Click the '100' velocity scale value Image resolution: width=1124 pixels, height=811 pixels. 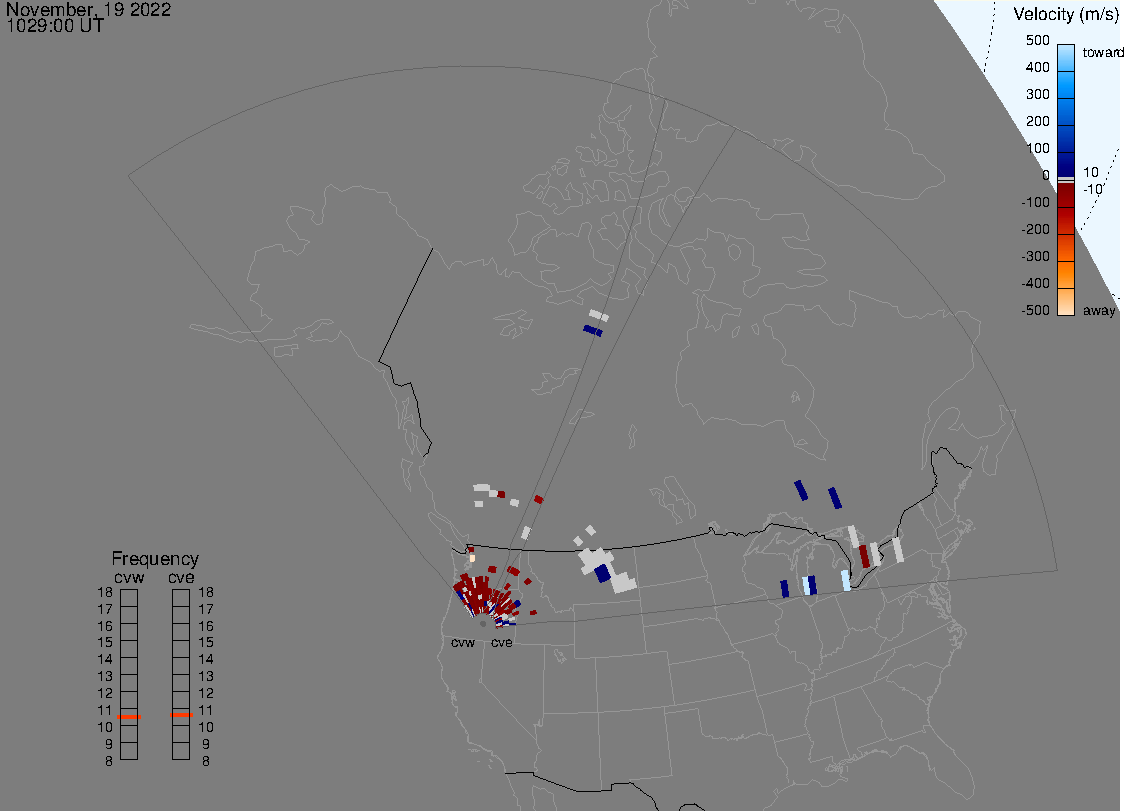pyautogui.click(x=1037, y=148)
